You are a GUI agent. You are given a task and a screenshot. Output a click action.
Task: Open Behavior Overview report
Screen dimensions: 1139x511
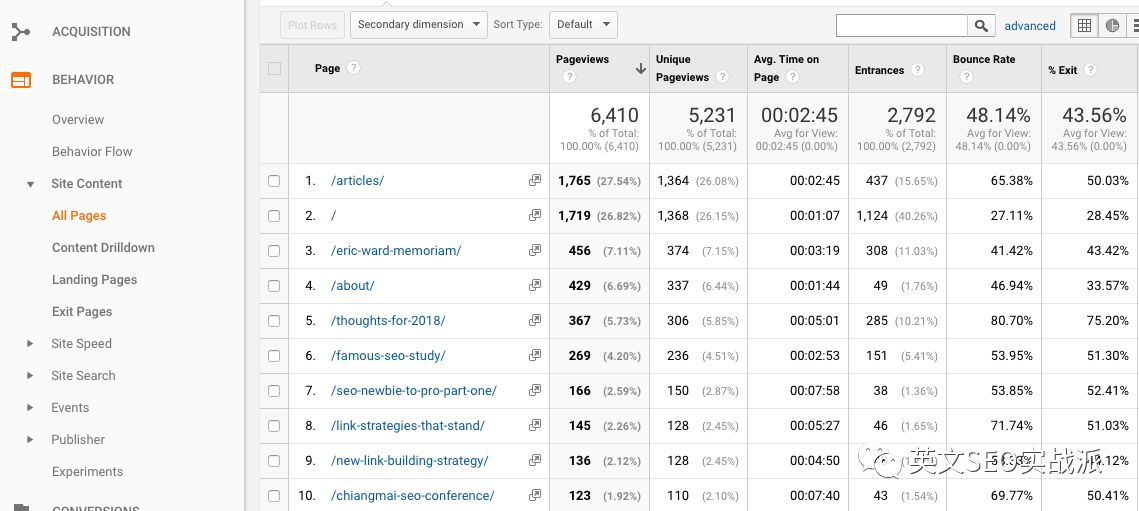pyautogui.click(x=78, y=120)
